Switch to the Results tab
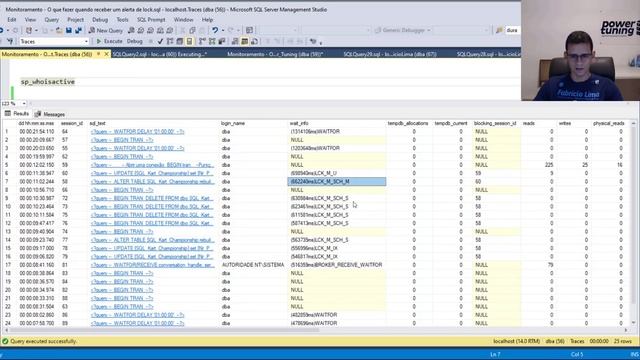Screen dimensions: 640x360 point(17,114)
